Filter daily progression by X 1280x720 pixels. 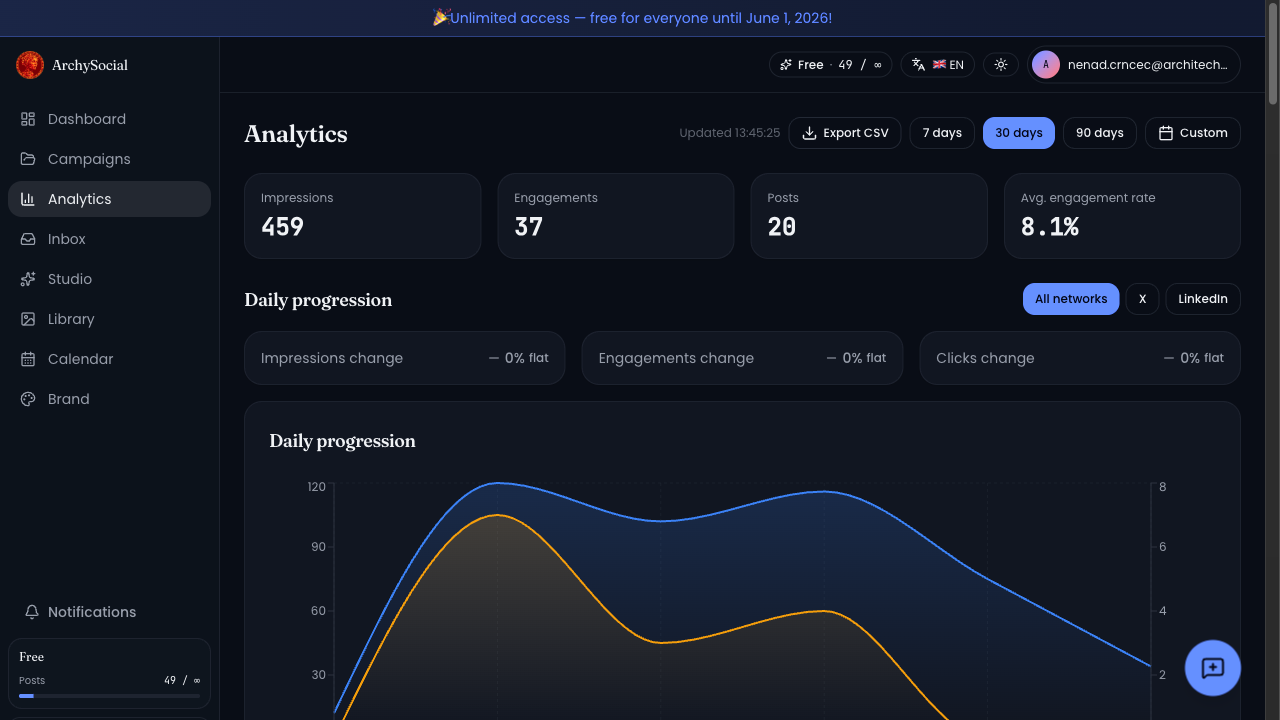tap(1142, 299)
